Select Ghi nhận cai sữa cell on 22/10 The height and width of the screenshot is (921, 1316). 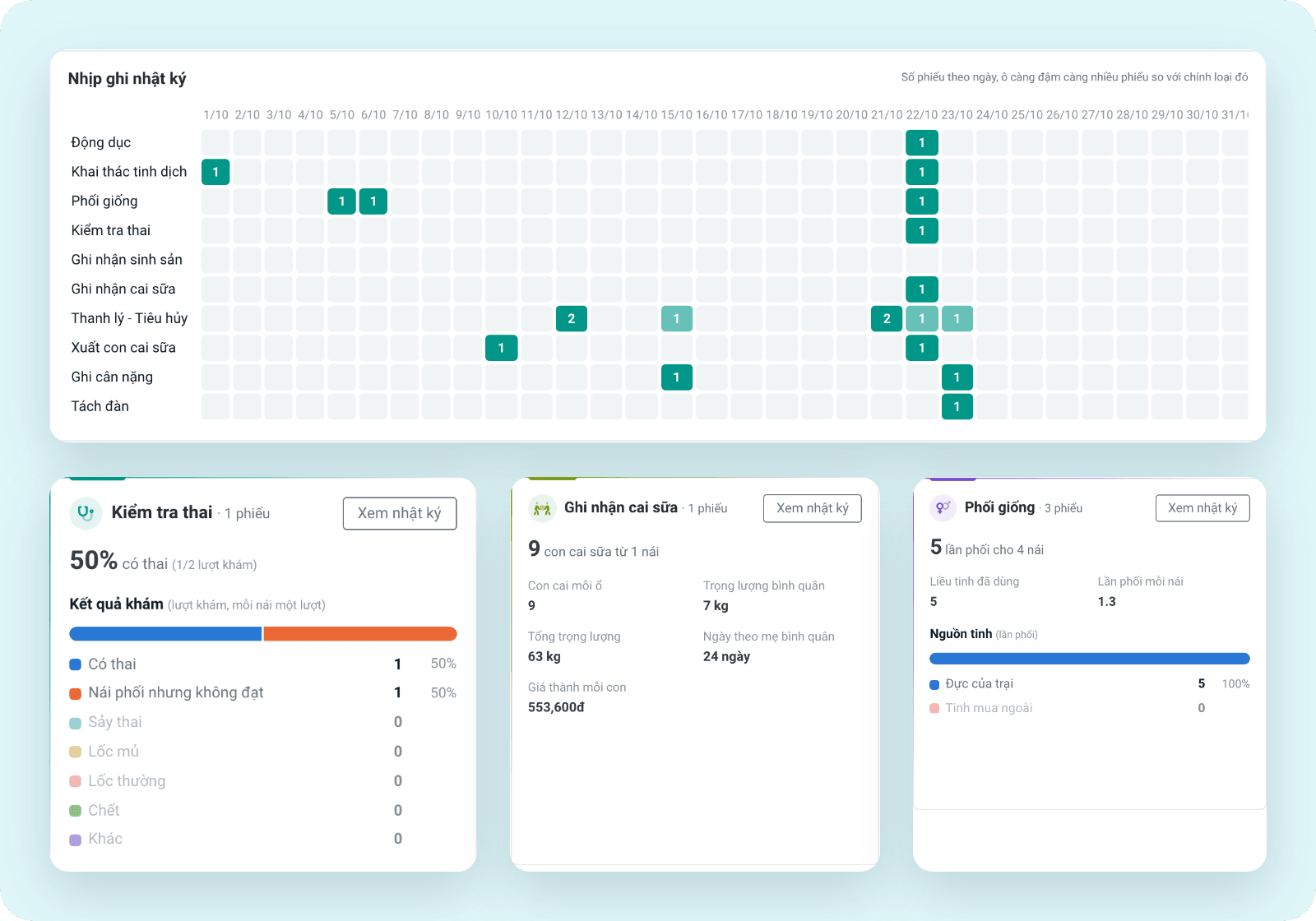(922, 289)
